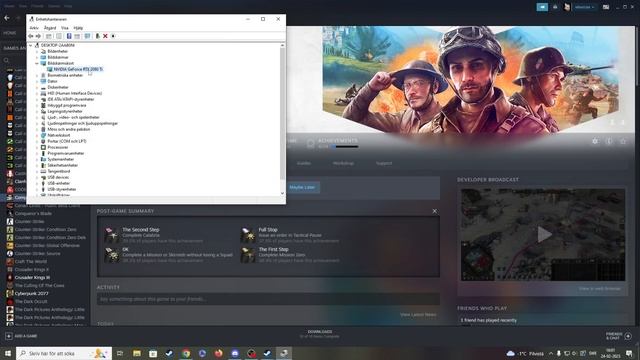640x360 pixels.
Task: Click the Steam game info icon
Action: point(609,141)
